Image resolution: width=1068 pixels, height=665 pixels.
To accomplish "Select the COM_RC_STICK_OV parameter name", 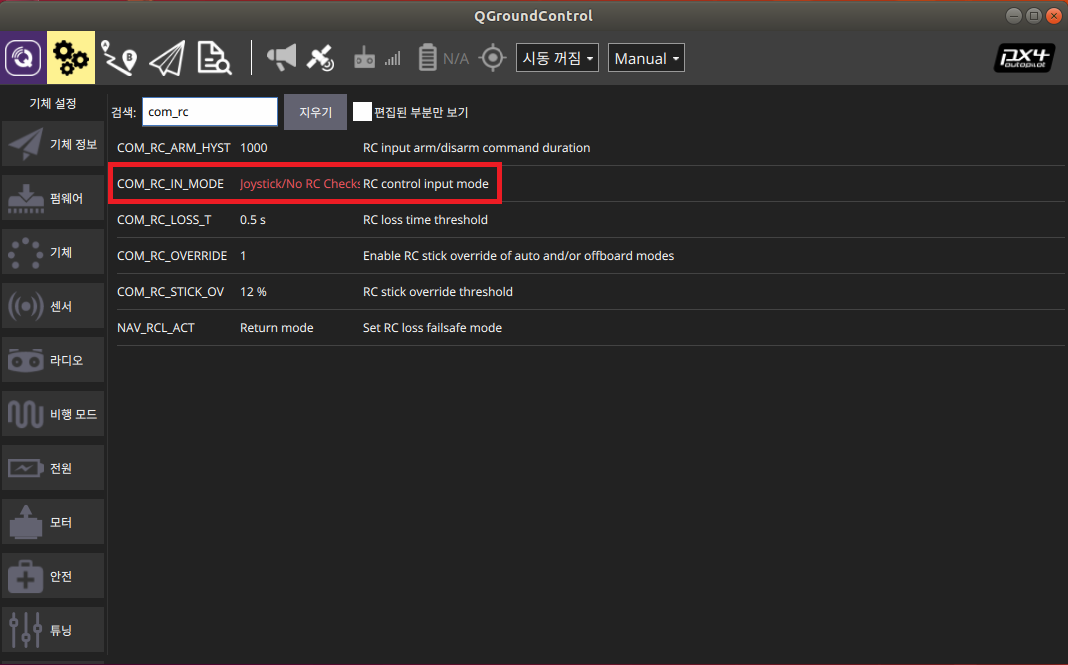I will (170, 292).
